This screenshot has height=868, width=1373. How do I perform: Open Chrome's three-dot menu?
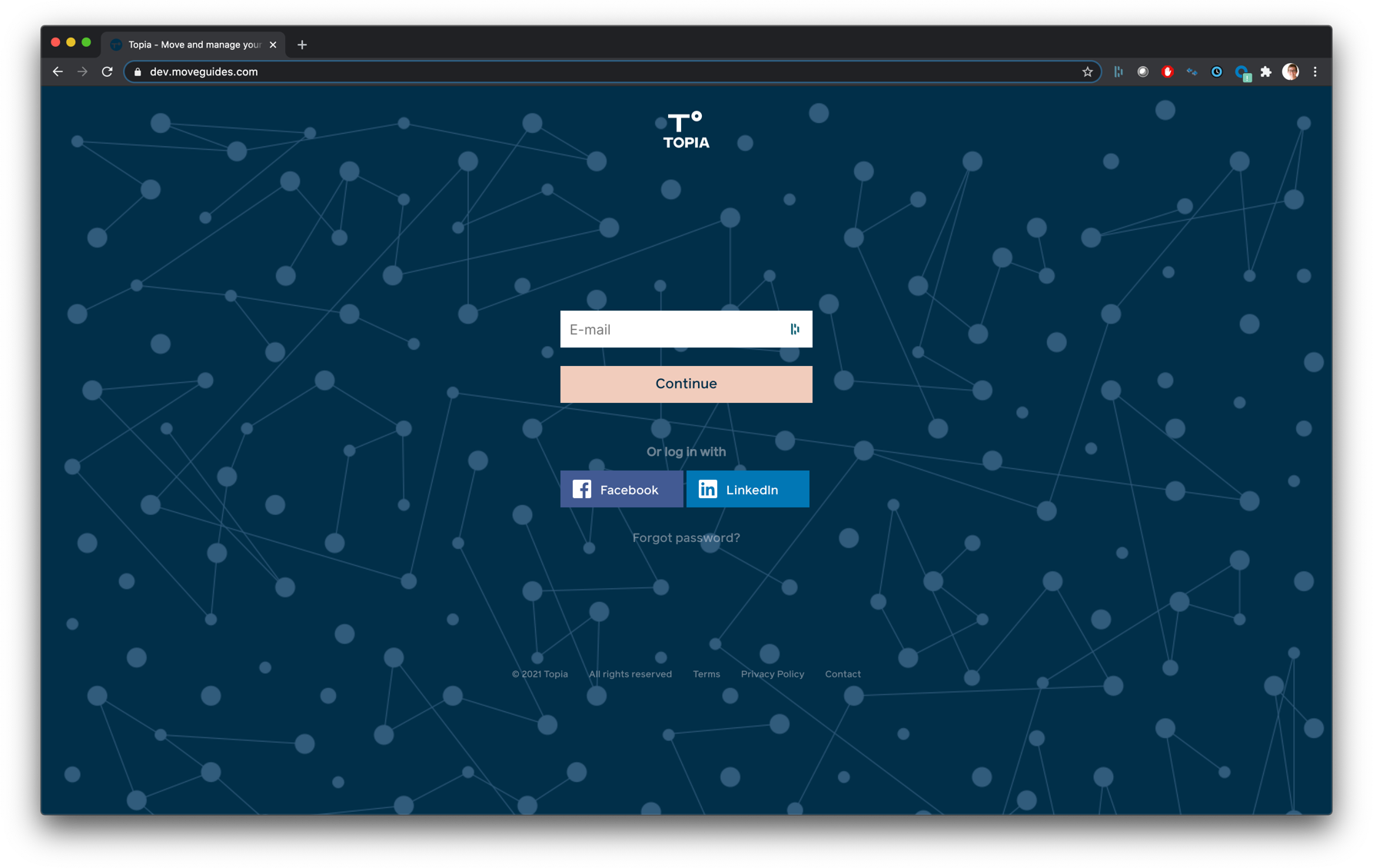(x=1315, y=72)
